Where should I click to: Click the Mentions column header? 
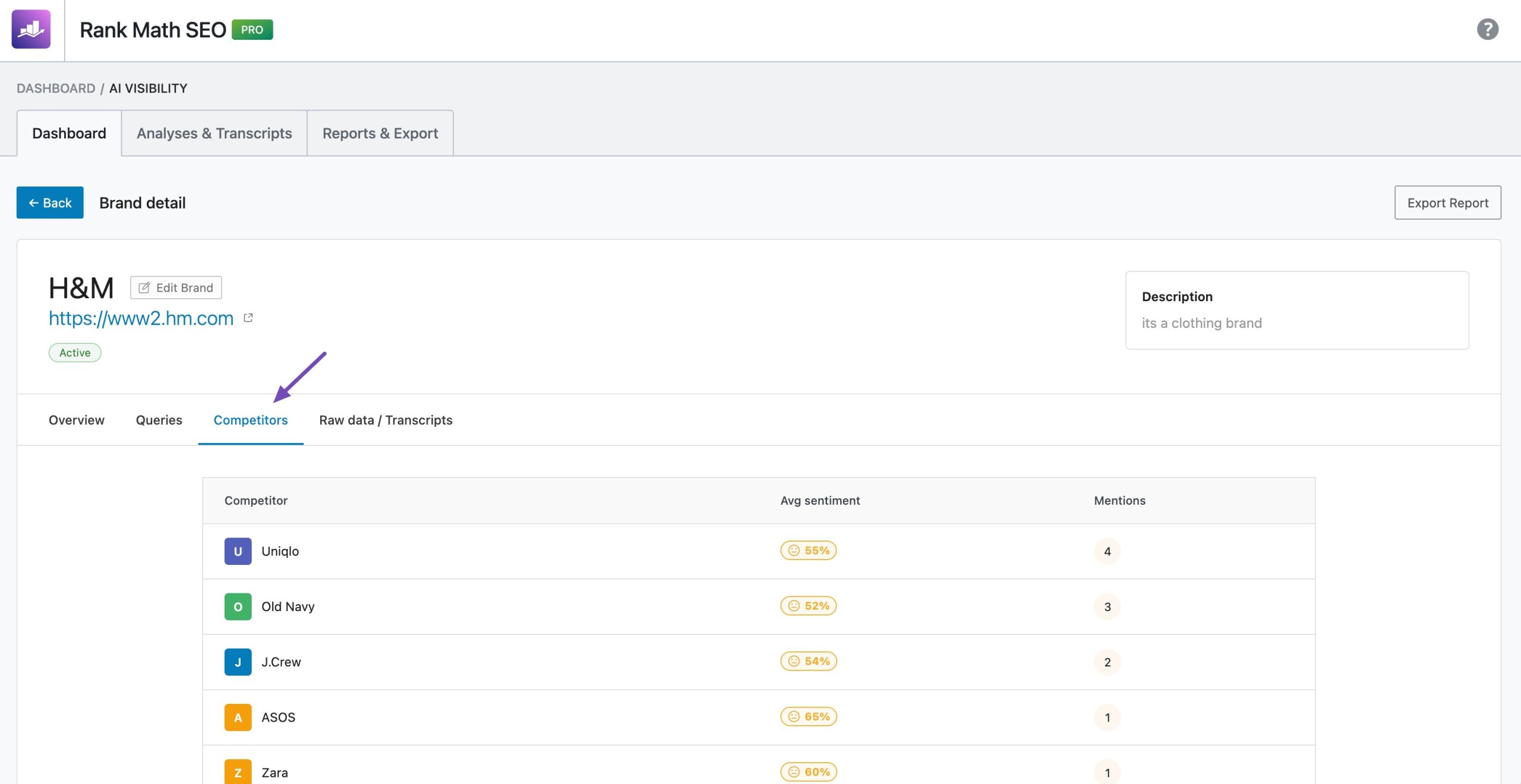pyautogui.click(x=1119, y=501)
